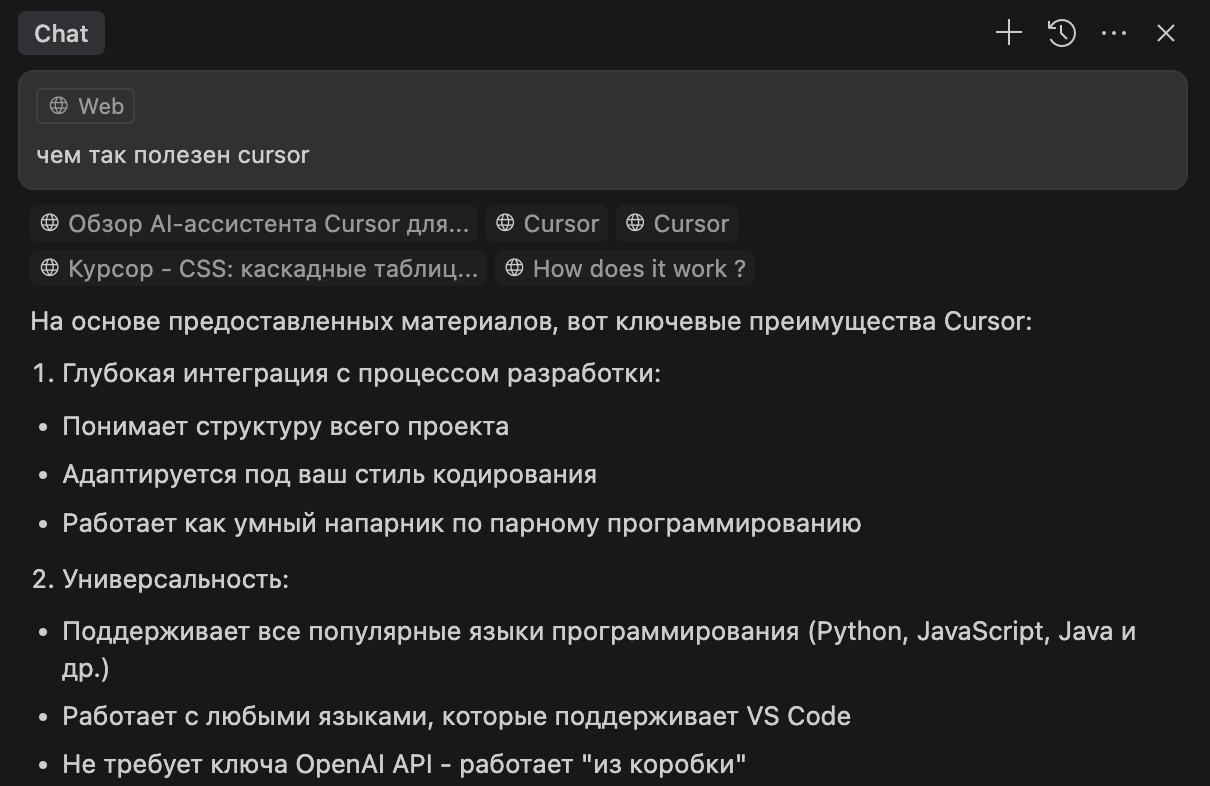
Task: Select the Web context chip
Action: click(x=86, y=106)
